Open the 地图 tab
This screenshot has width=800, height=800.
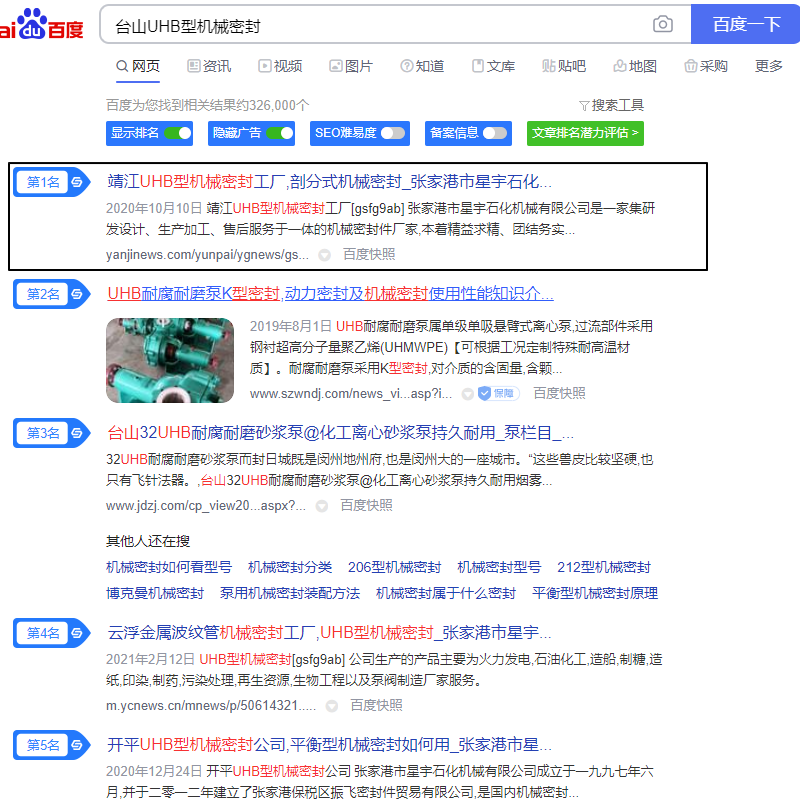point(635,66)
